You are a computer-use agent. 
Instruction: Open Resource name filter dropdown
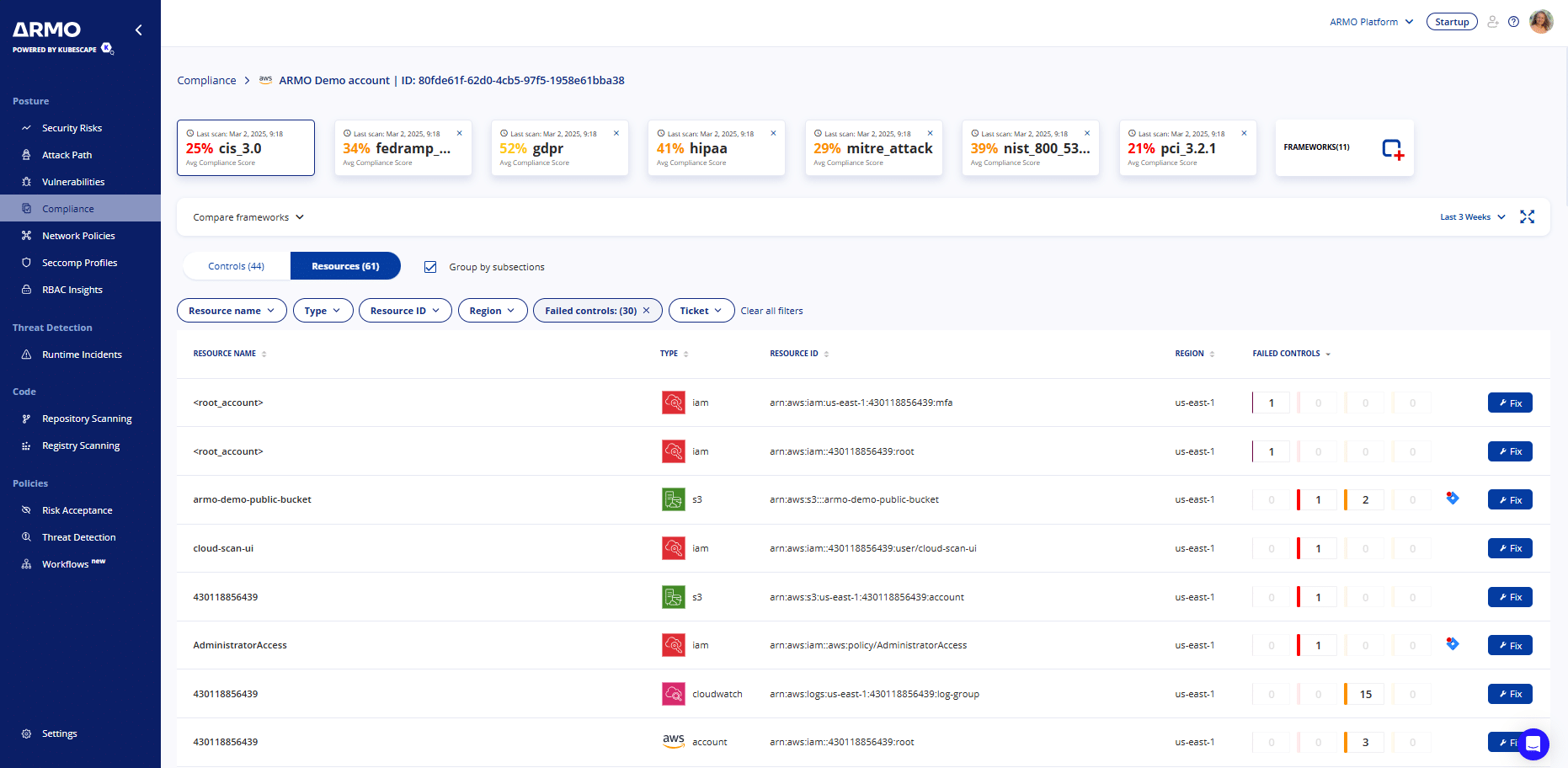(x=232, y=311)
